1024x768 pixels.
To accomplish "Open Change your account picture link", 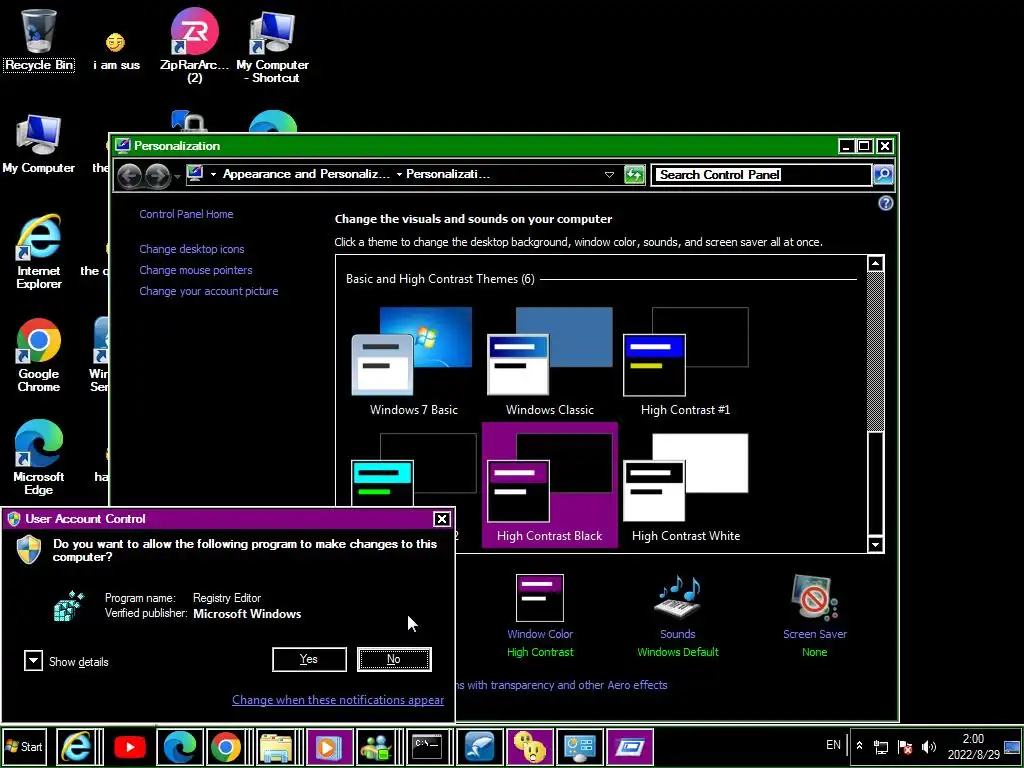I will (209, 291).
